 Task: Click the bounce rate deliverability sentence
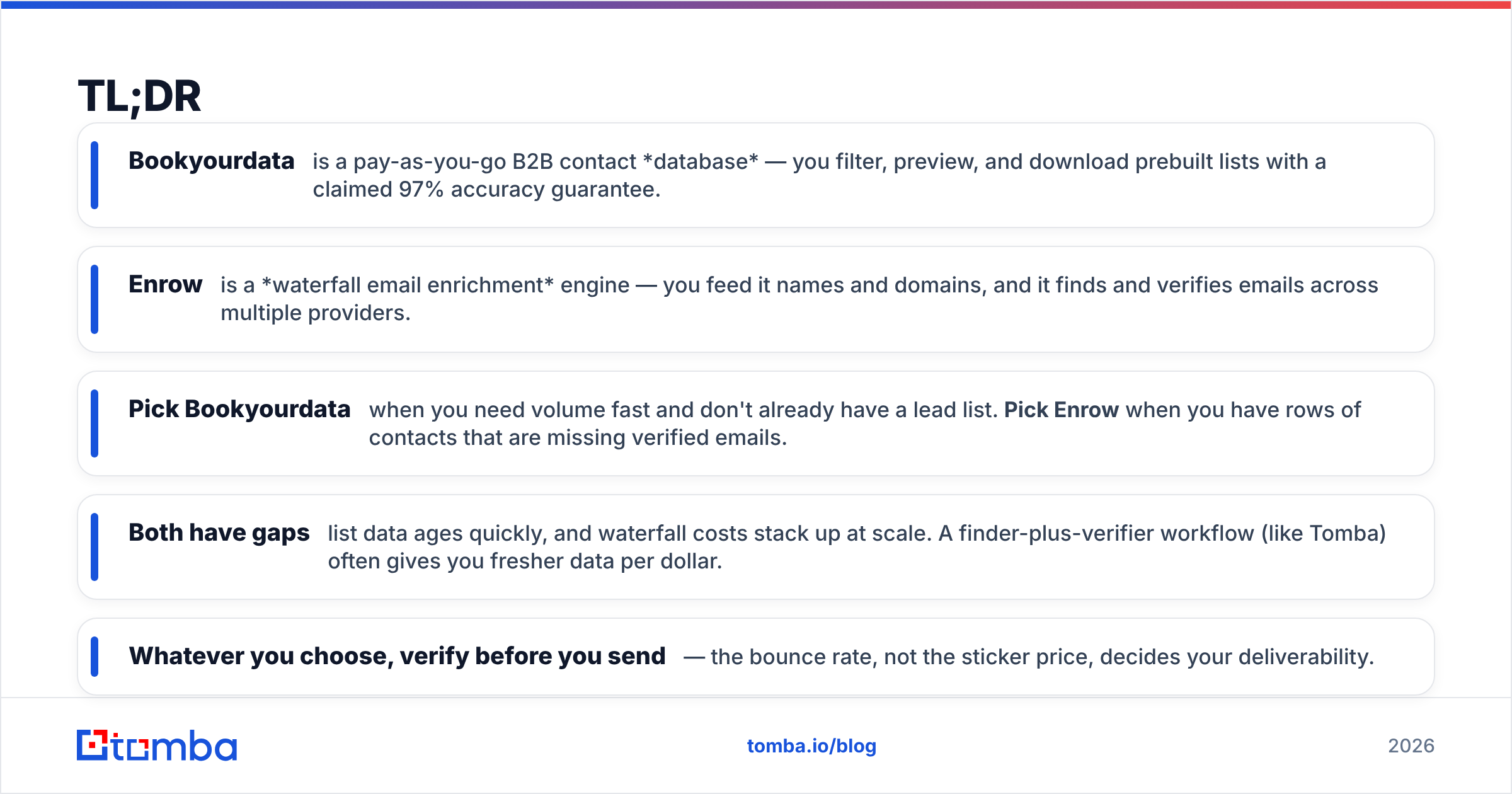[1029, 657]
